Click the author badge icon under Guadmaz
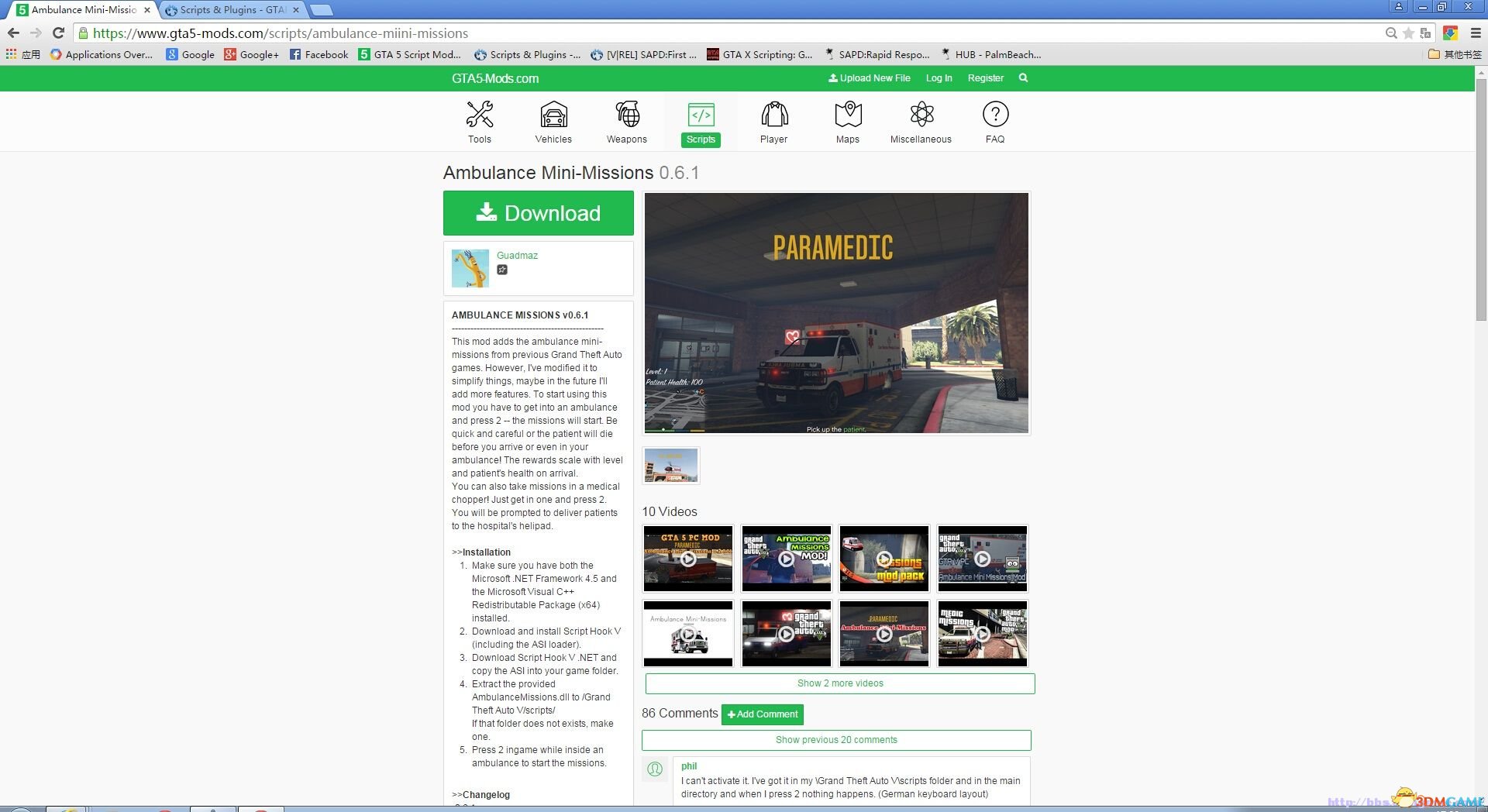Image resolution: width=1488 pixels, height=812 pixels. (502, 270)
